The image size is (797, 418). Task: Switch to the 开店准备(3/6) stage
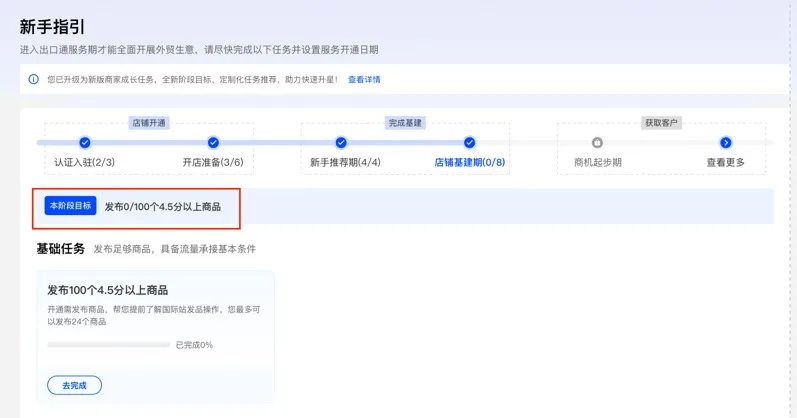click(213, 162)
